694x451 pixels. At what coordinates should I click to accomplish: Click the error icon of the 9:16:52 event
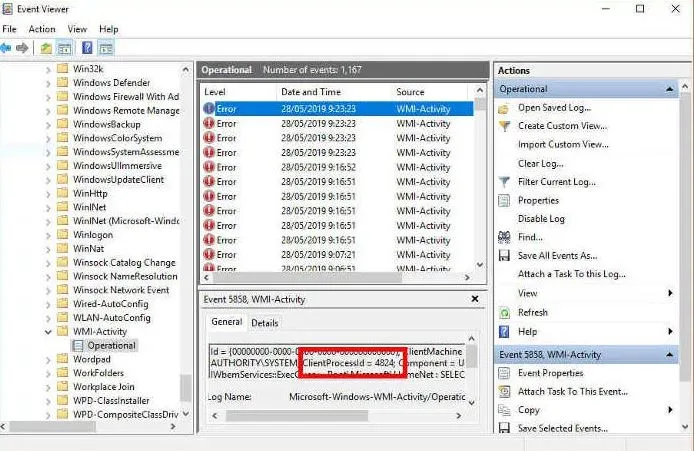coord(209,167)
